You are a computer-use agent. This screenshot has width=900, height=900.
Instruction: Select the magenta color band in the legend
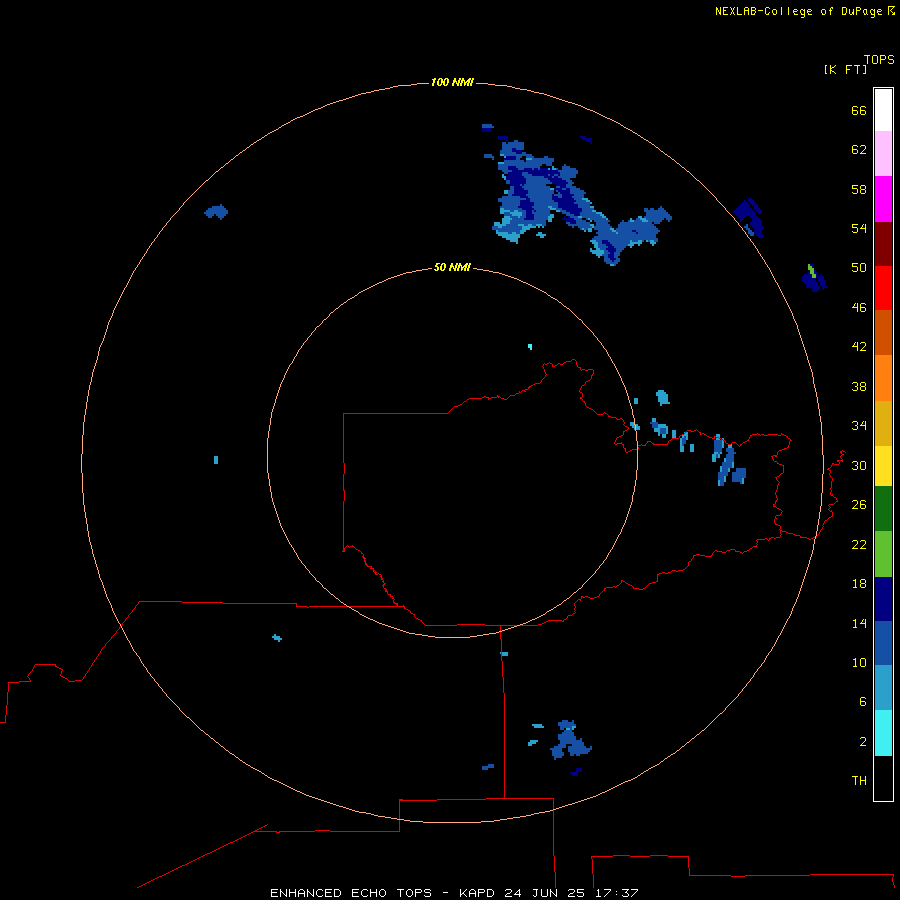(883, 199)
